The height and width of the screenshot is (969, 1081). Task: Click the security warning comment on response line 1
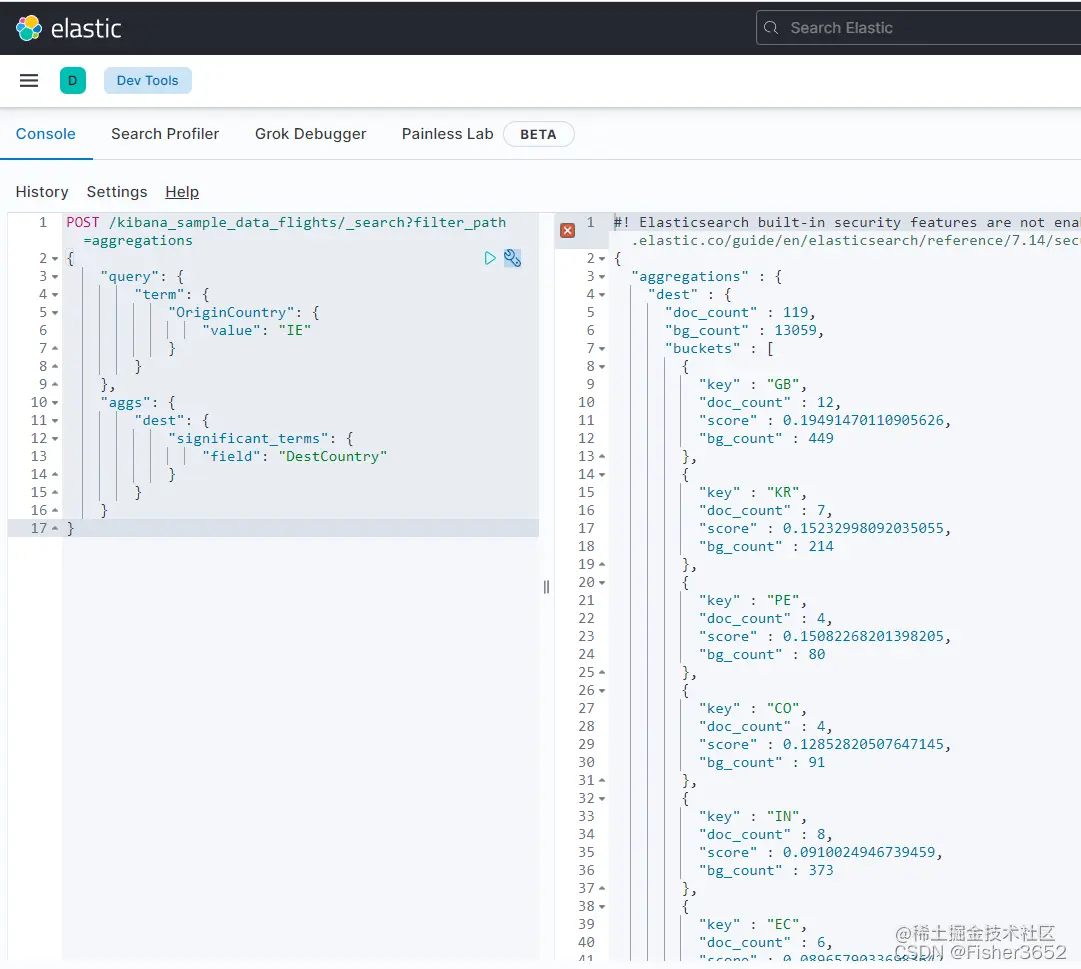click(x=847, y=231)
